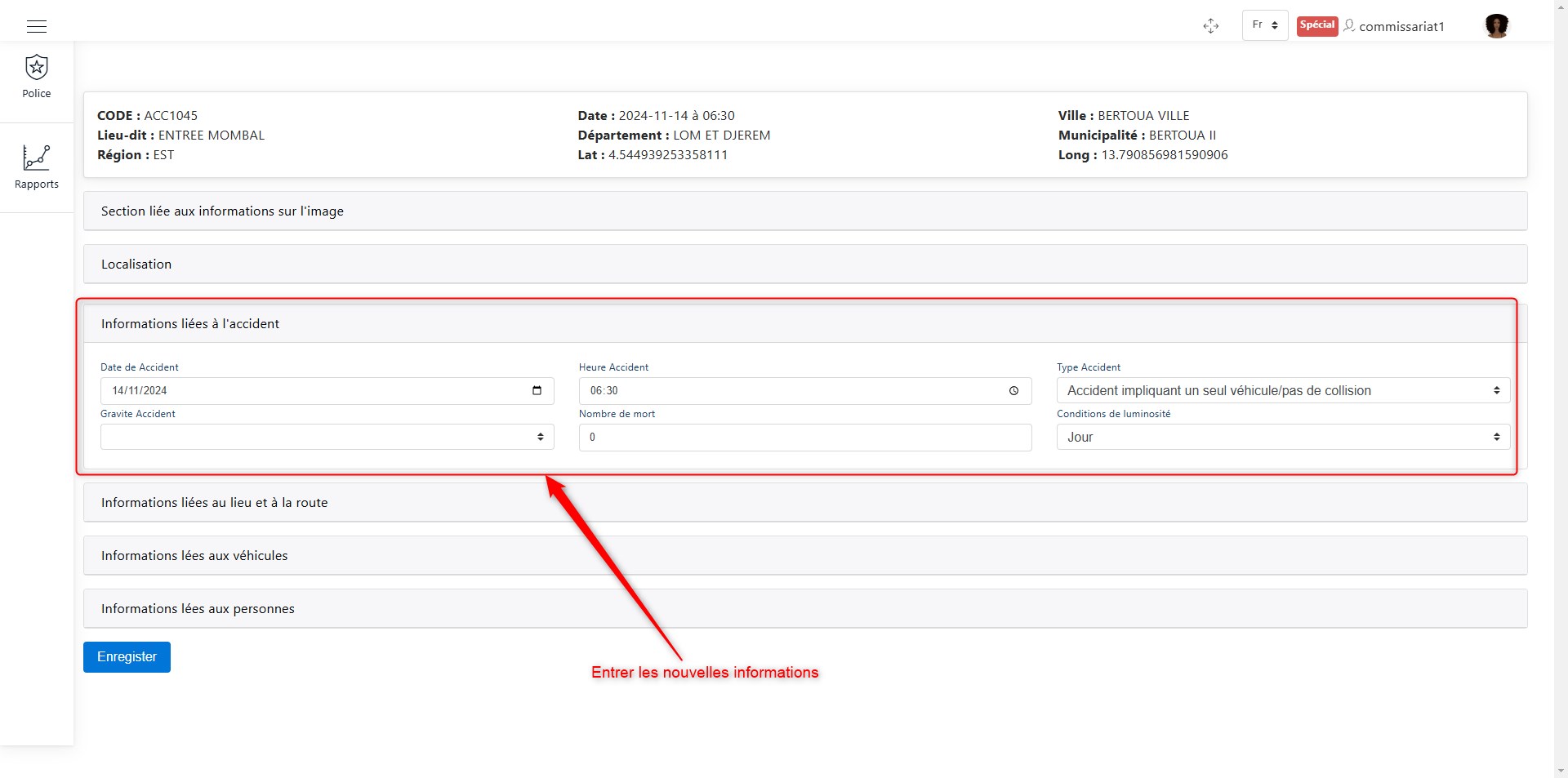The width and height of the screenshot is (1568, 778).
Task: Click the date value 2024-11-14 à 06:30
Action: 677,115
